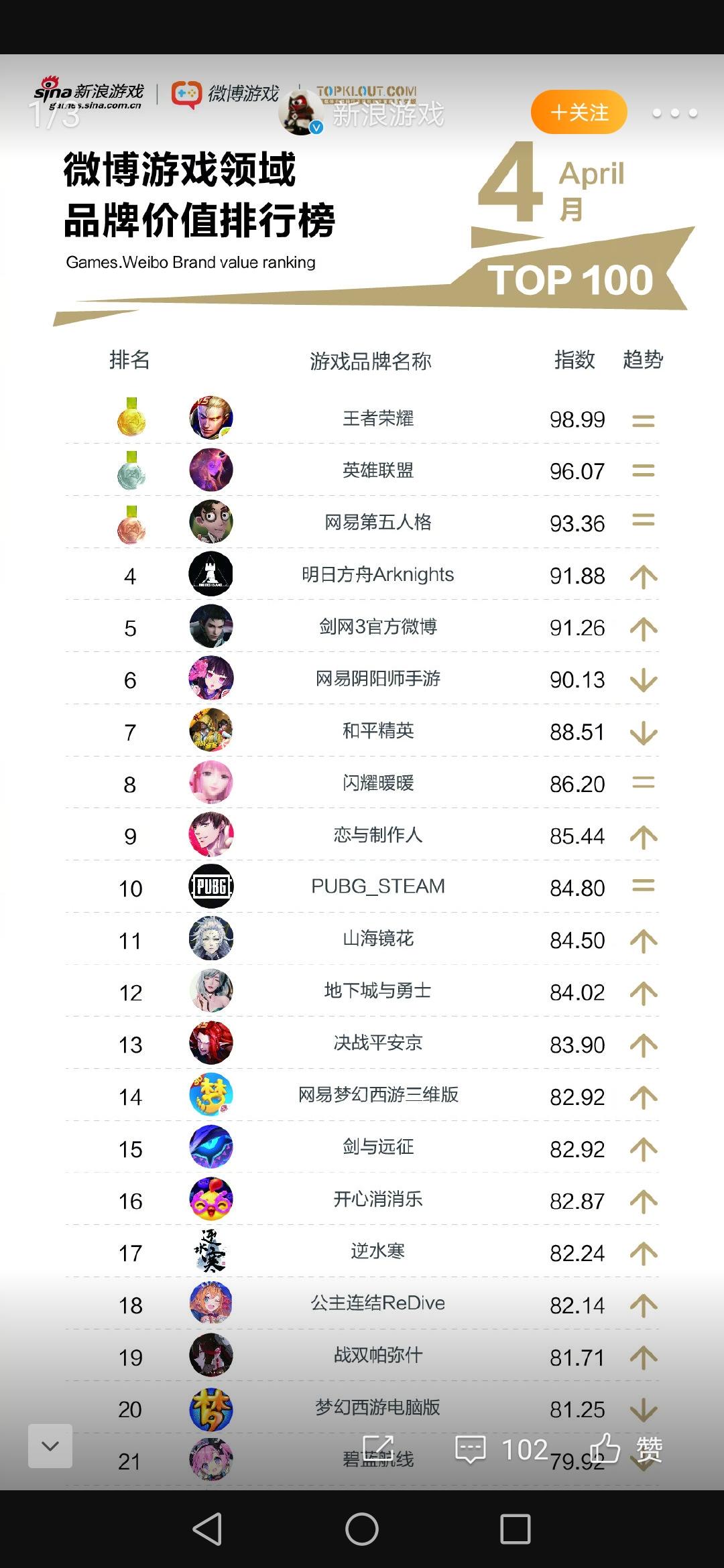Tap the 新浪游戏 profile avatar
Image resolution: width=724 pixels, height=1568 pixels.
tap(300, 113)
